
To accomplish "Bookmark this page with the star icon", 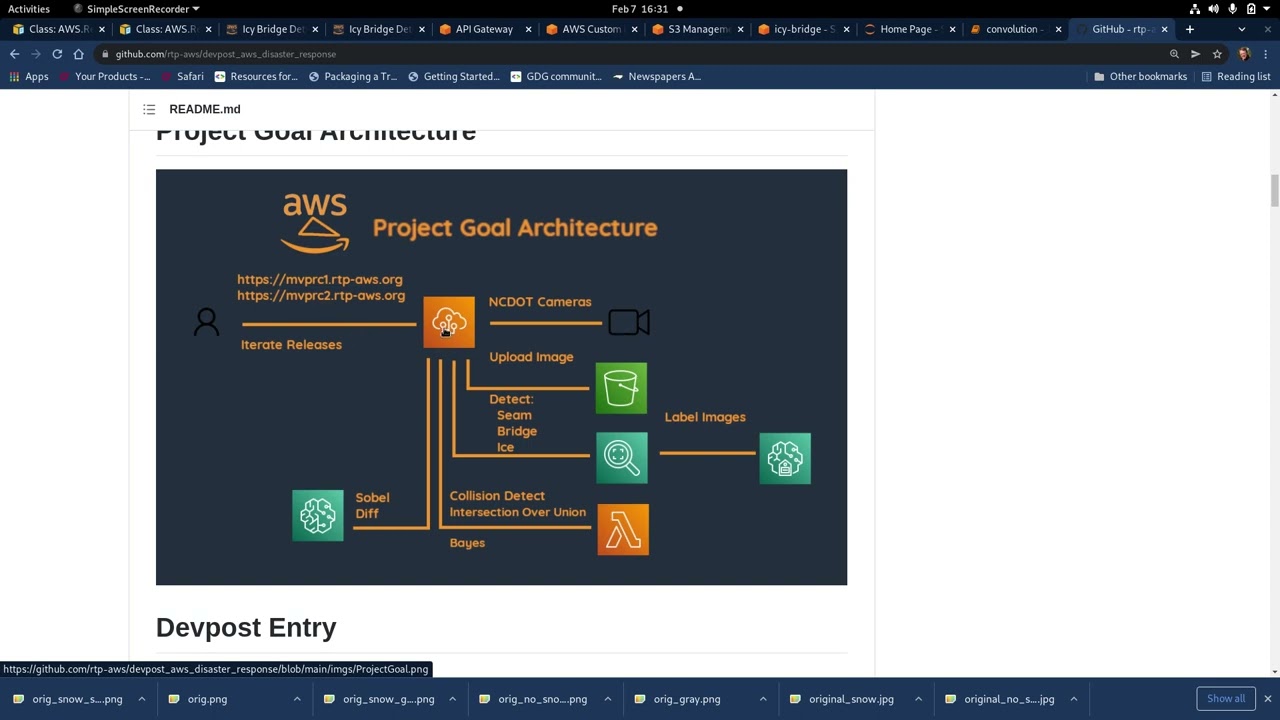I will (1217, 54).
